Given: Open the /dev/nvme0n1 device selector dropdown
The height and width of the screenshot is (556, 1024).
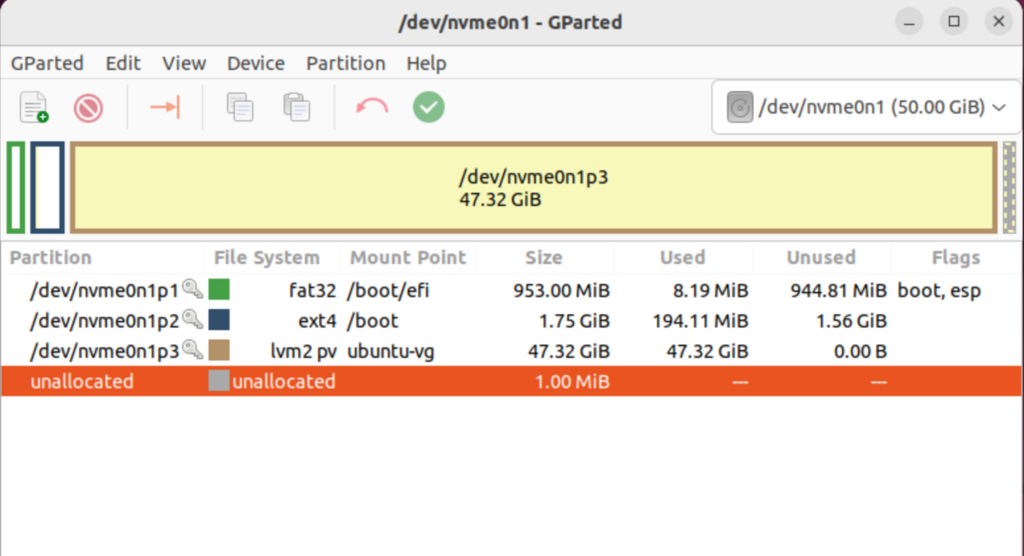Looking at the screenshot, I should click(x=865, y=107).
